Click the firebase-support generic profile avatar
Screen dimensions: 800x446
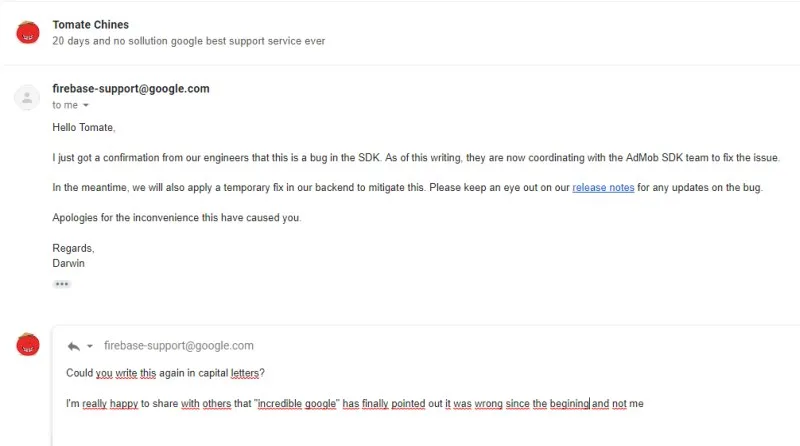(x=28, y=97)
